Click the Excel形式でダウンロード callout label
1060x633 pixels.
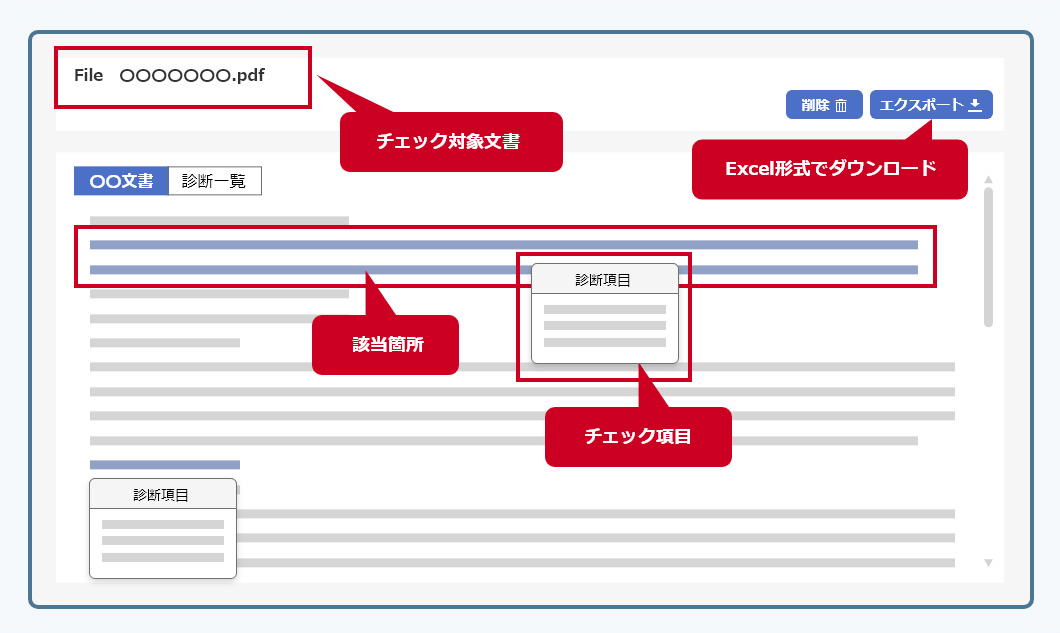click(x=829, y=169)
